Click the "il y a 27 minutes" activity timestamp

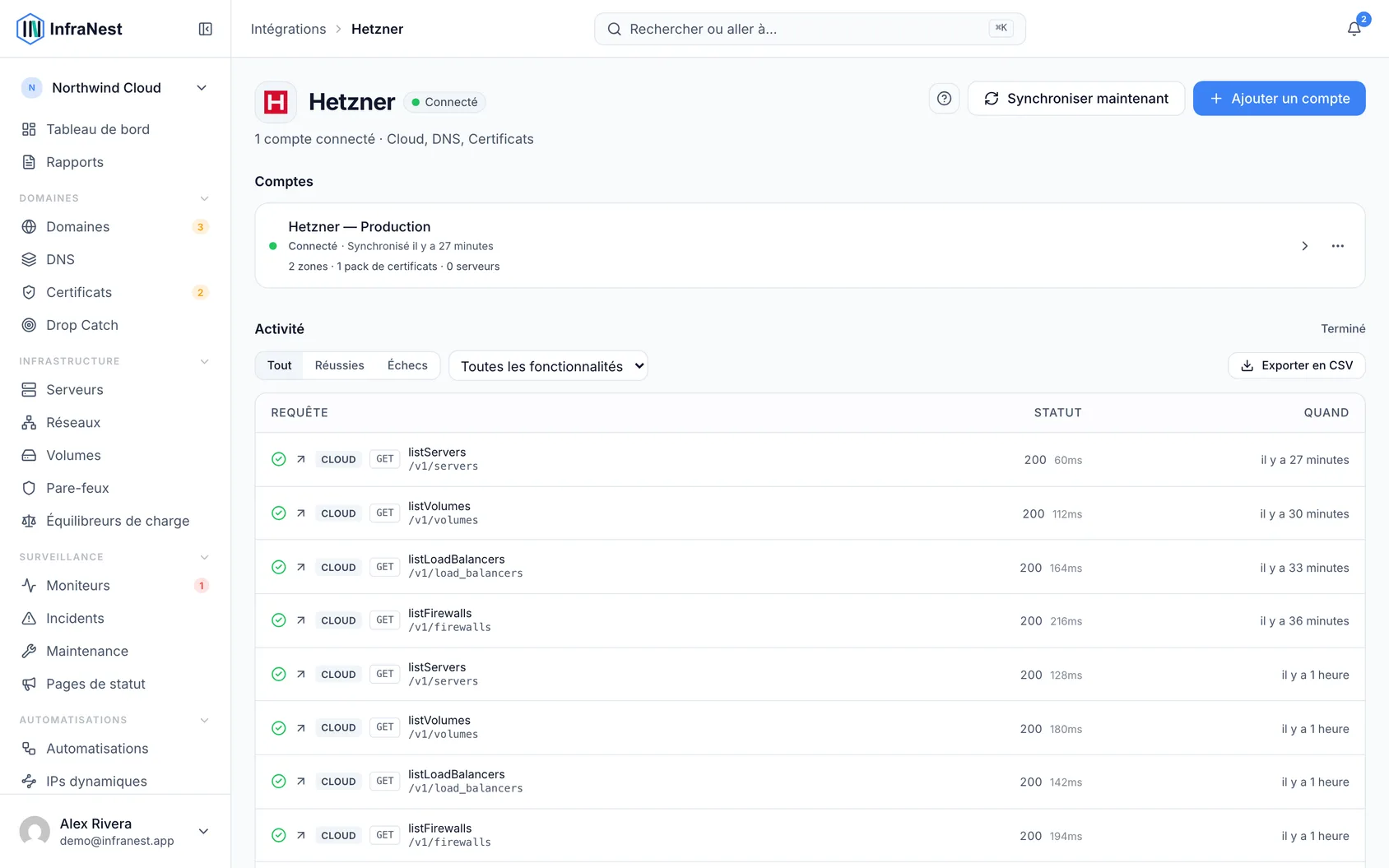point(1305,460)
